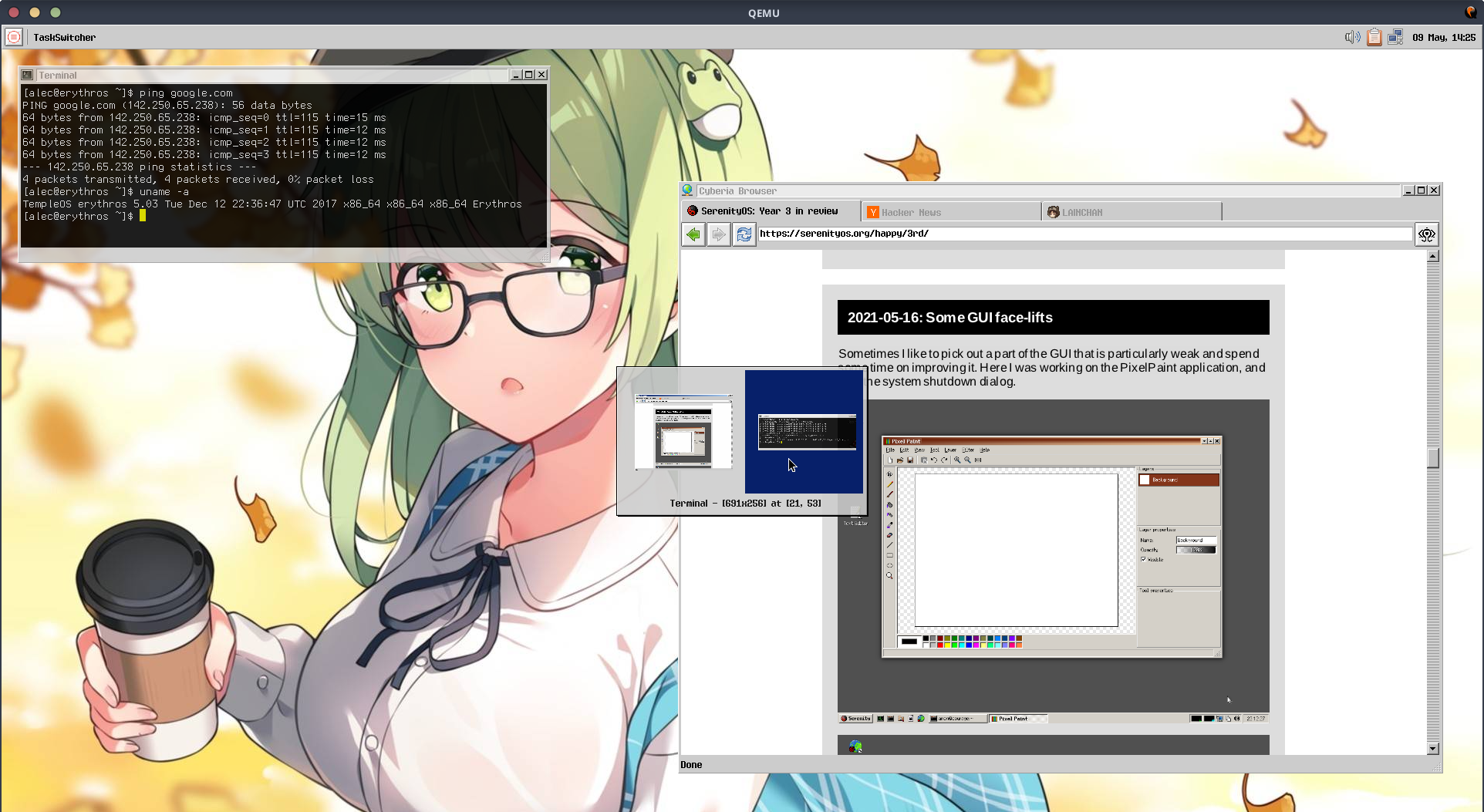Click the TaskSwitcher label in top bar
Viewport: 1484px width, 812px height.
[x=65, y=37]
